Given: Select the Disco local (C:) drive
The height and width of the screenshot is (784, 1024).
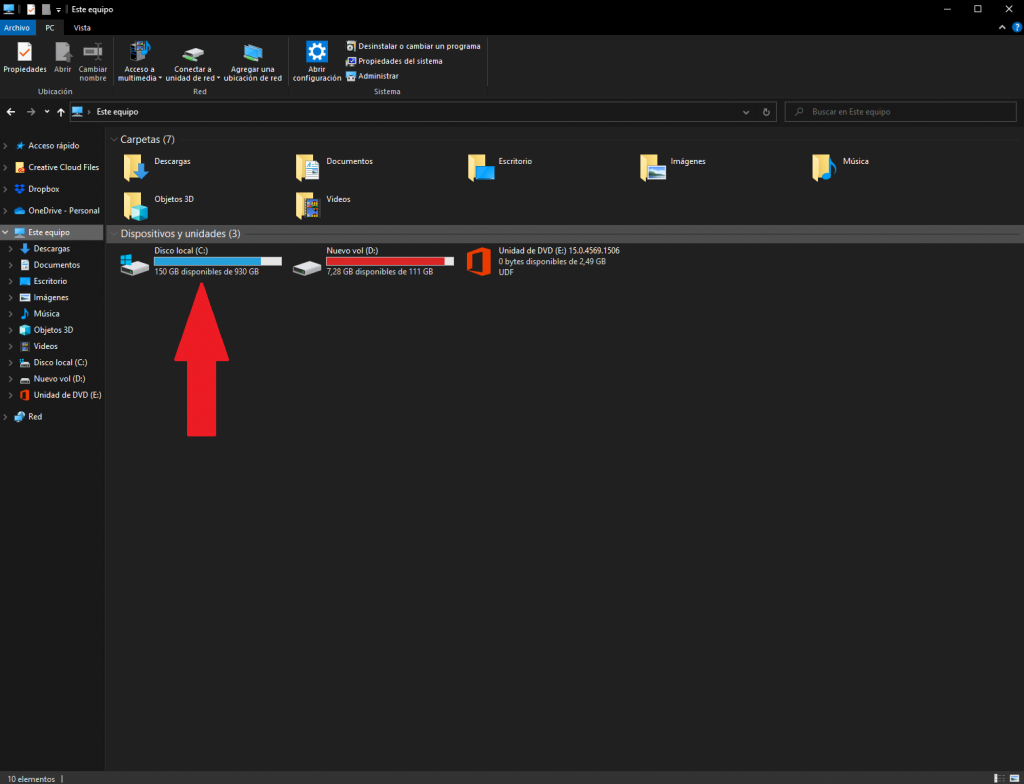Looking at the screenshot, I should point(200,261).
